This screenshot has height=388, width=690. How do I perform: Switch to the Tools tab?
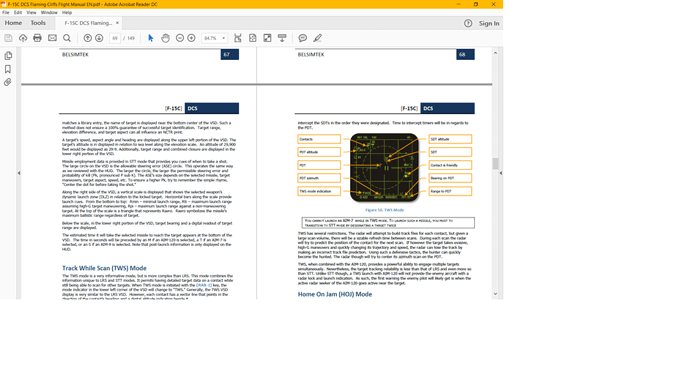(38, 23)
